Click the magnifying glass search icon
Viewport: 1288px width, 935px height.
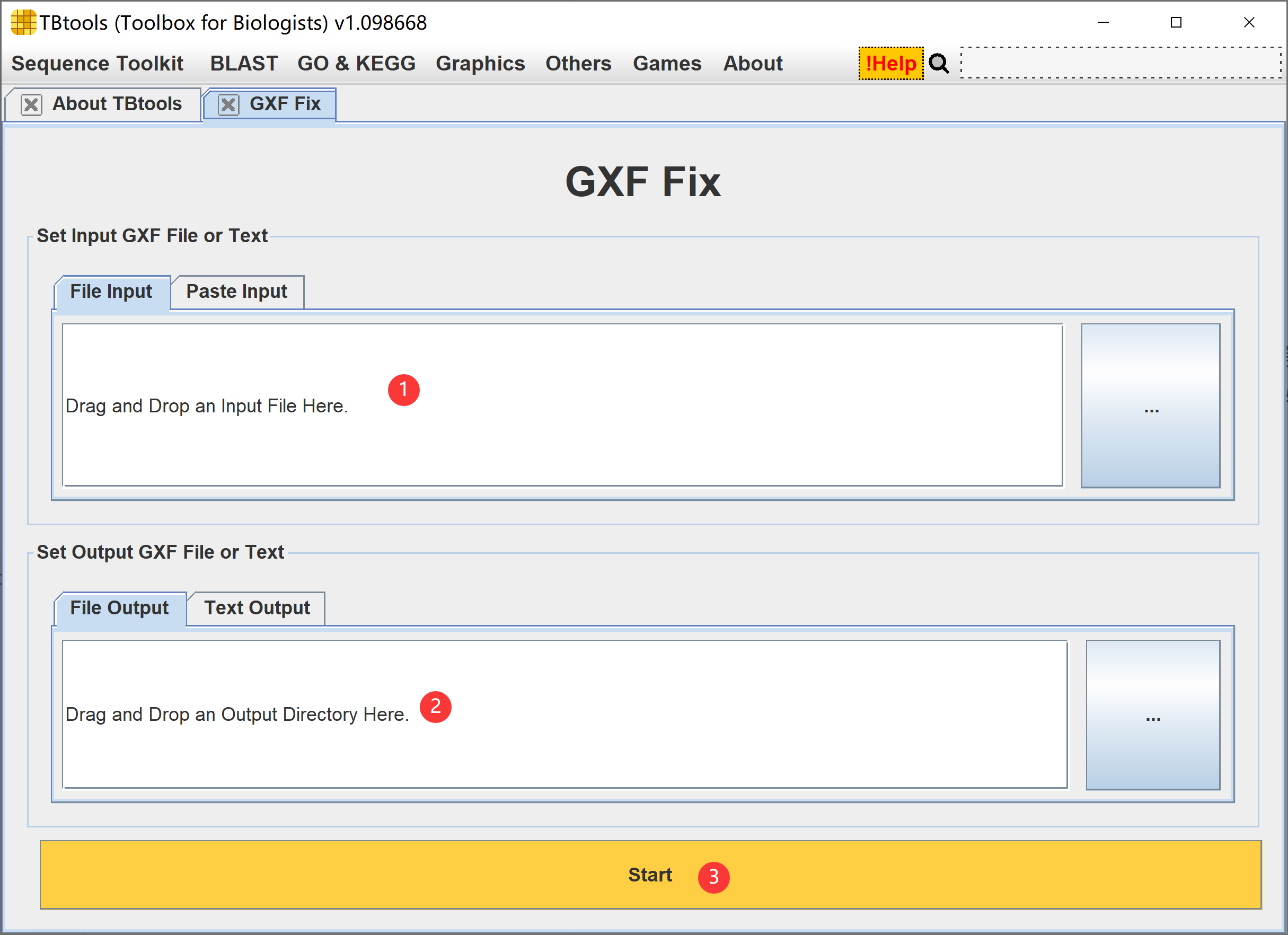click(938, 64)
